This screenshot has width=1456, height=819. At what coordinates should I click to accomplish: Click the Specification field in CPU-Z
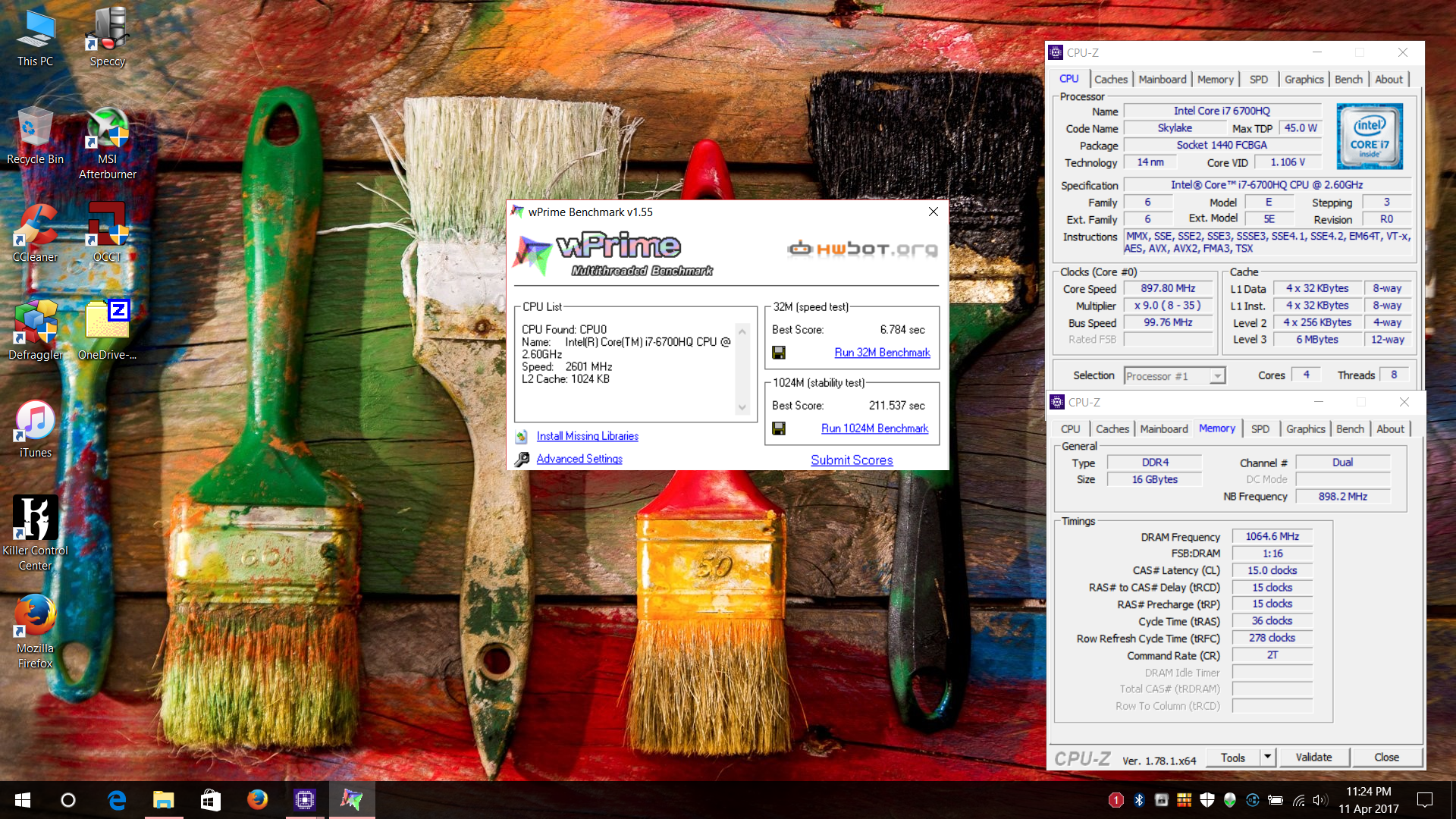click(1266, 184)
